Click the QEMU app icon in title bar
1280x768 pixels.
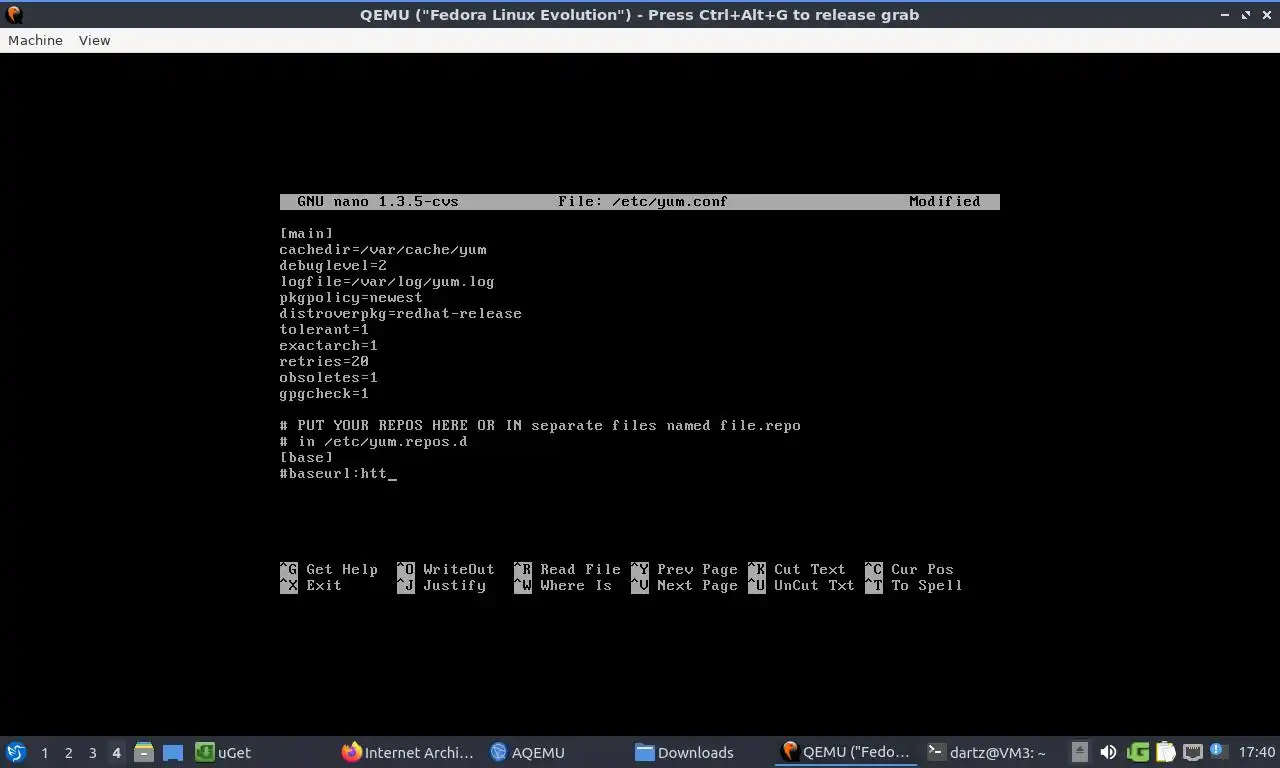(x=14, y=14)
